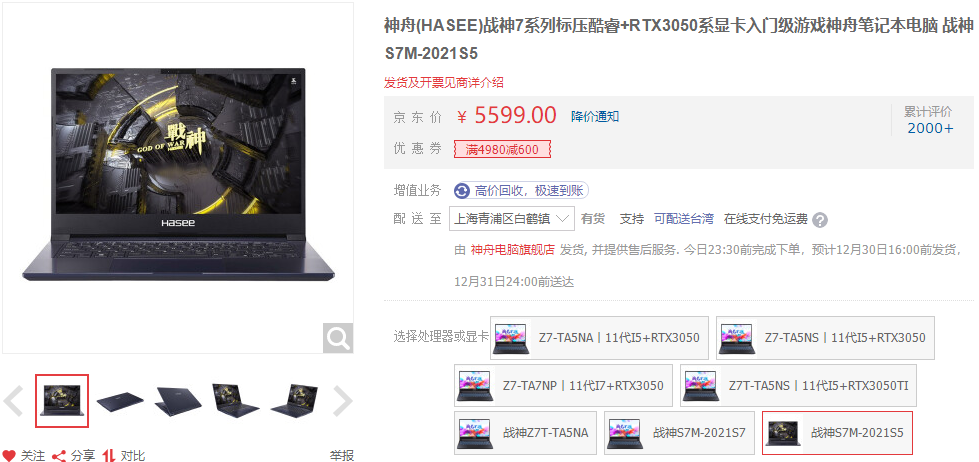This screenshot has height=462, width=979.
Task: View the closed-lid laptop thumbnail
Action: point(120,401)
